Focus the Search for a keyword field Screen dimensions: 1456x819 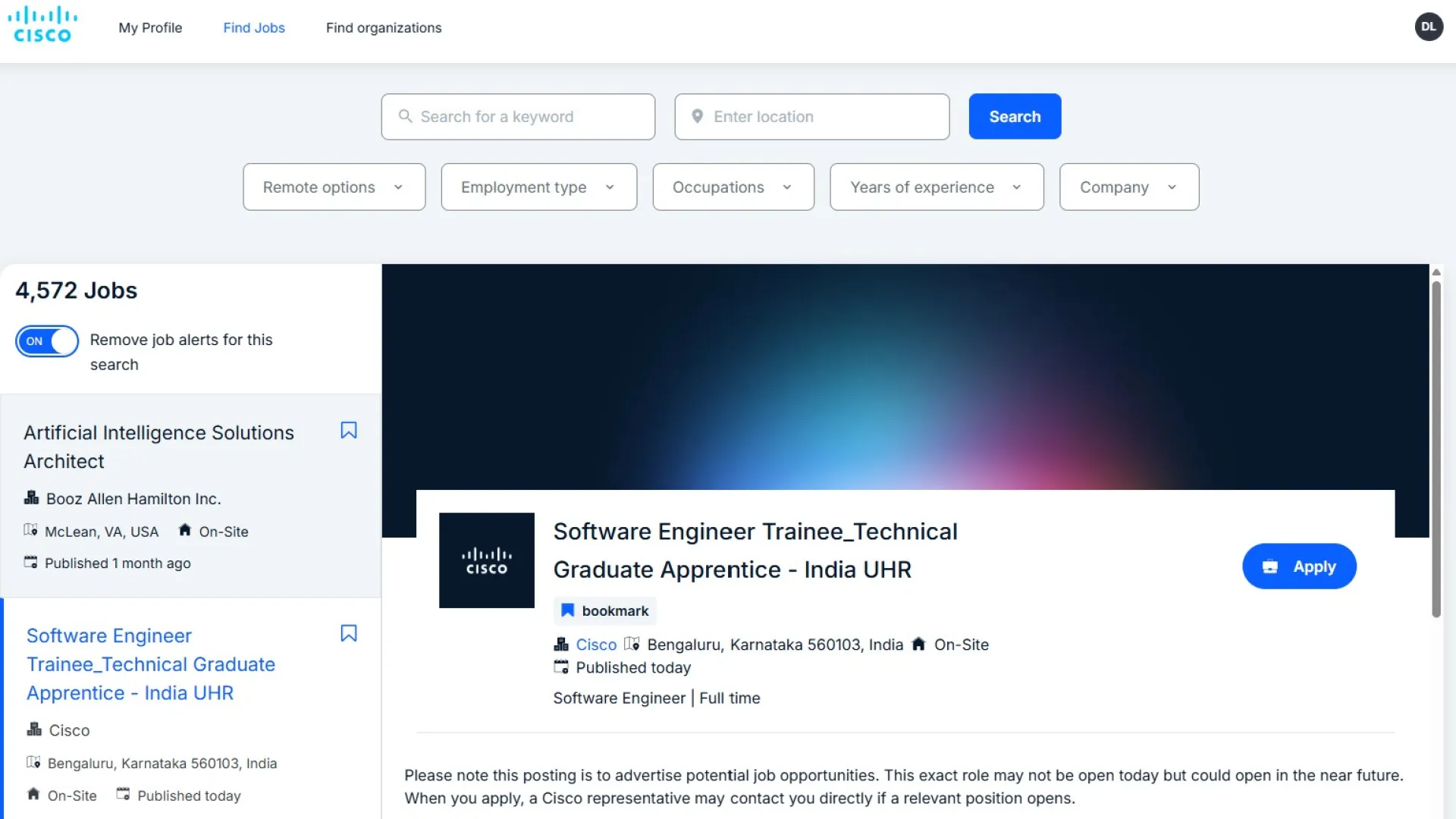point(518,117)
